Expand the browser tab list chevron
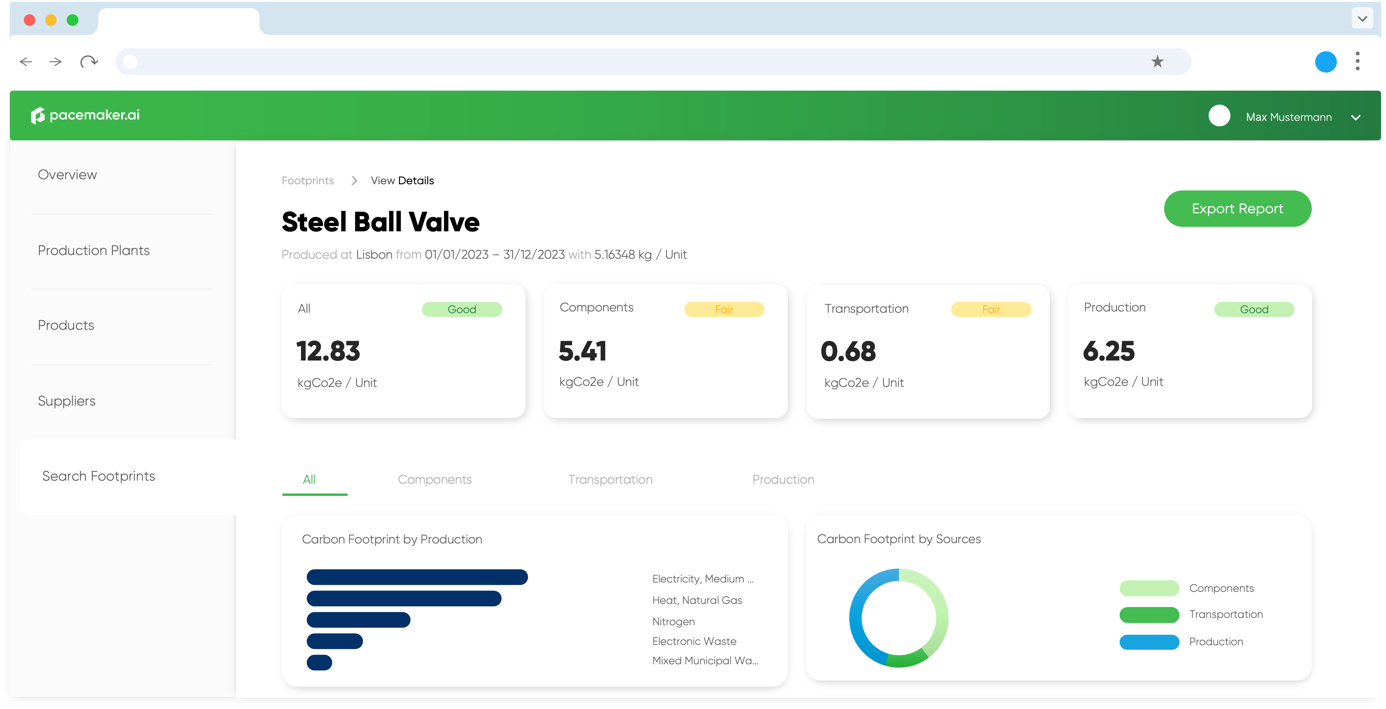 point(1362,19)
